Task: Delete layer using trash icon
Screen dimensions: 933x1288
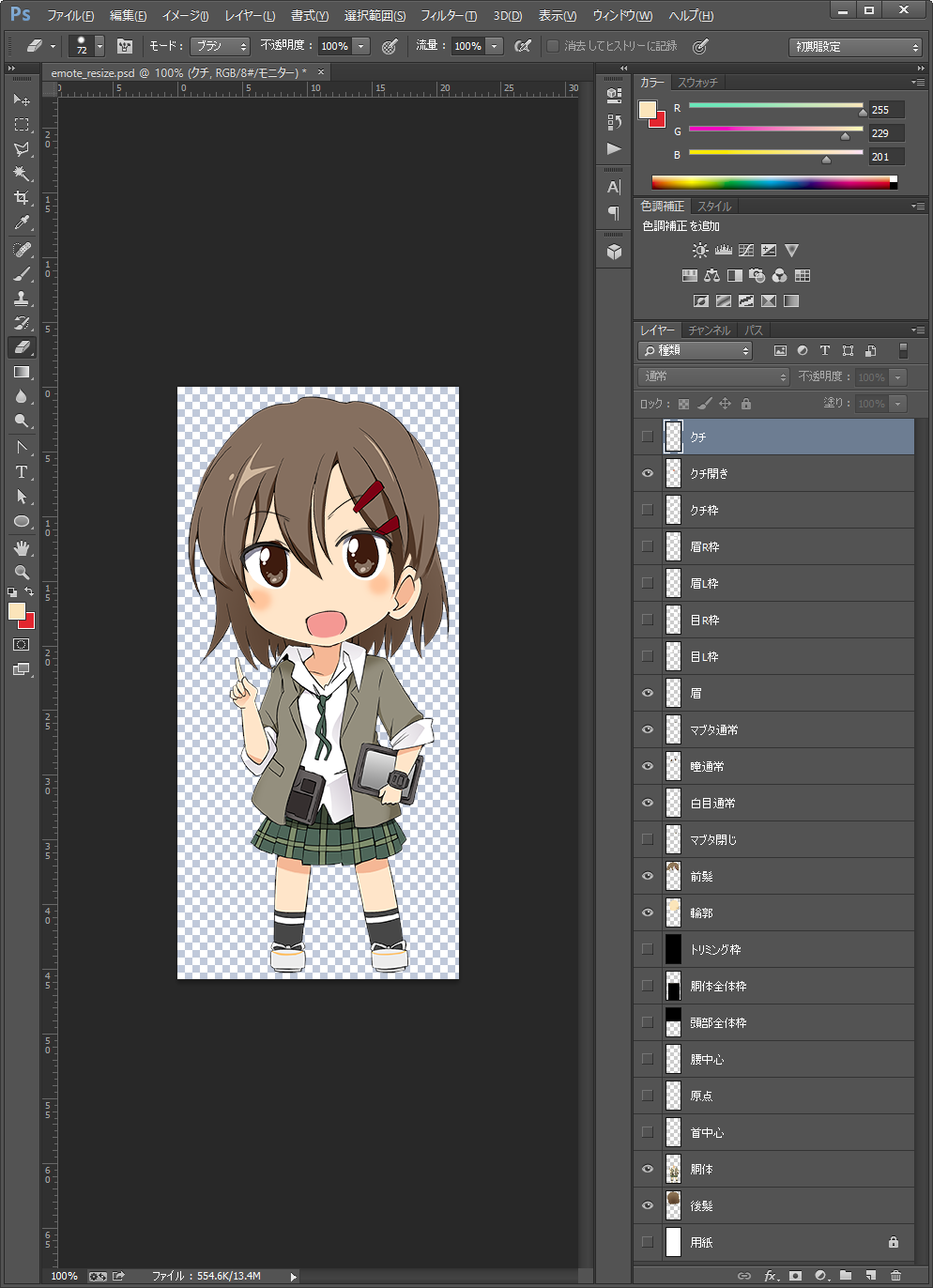Action: [895, 1275]
